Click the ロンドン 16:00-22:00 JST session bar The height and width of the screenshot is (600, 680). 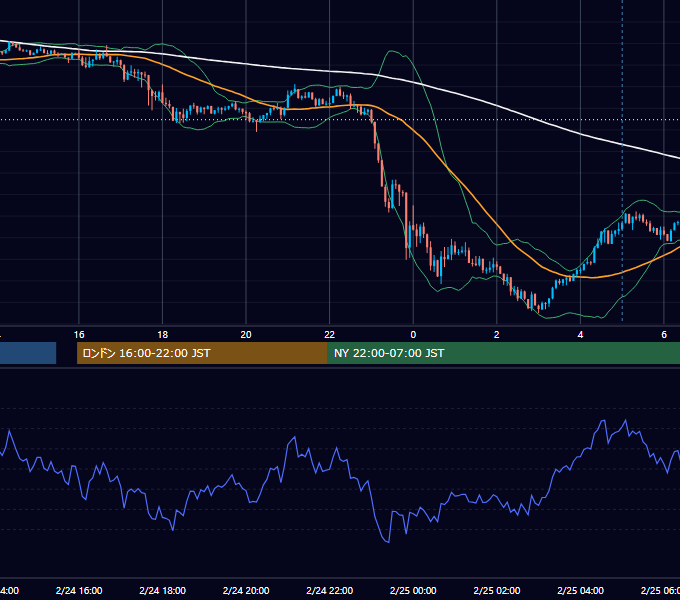[x=202, y=353]
